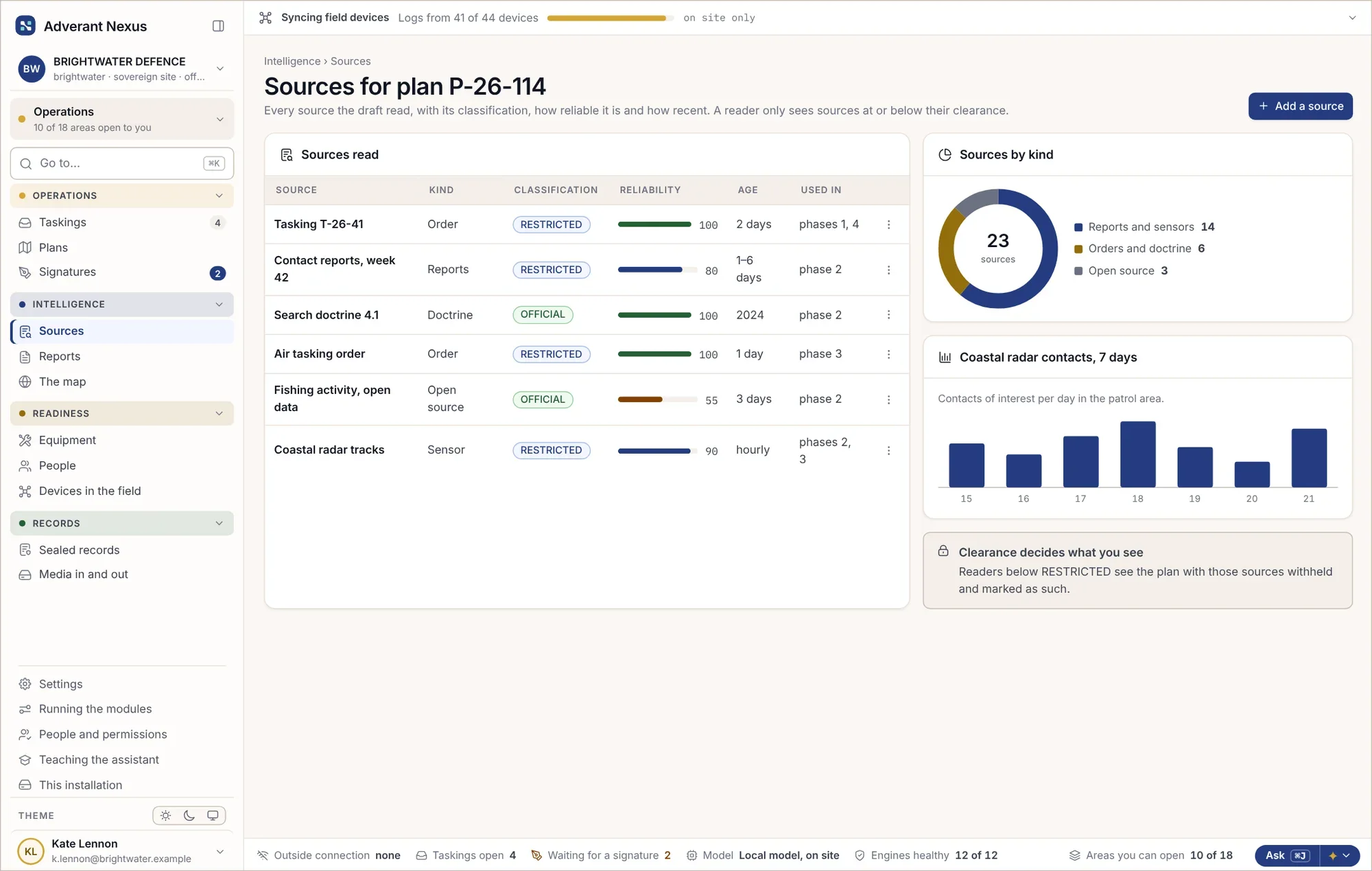
Task: Switch to light theme
Action: [165, 815]
